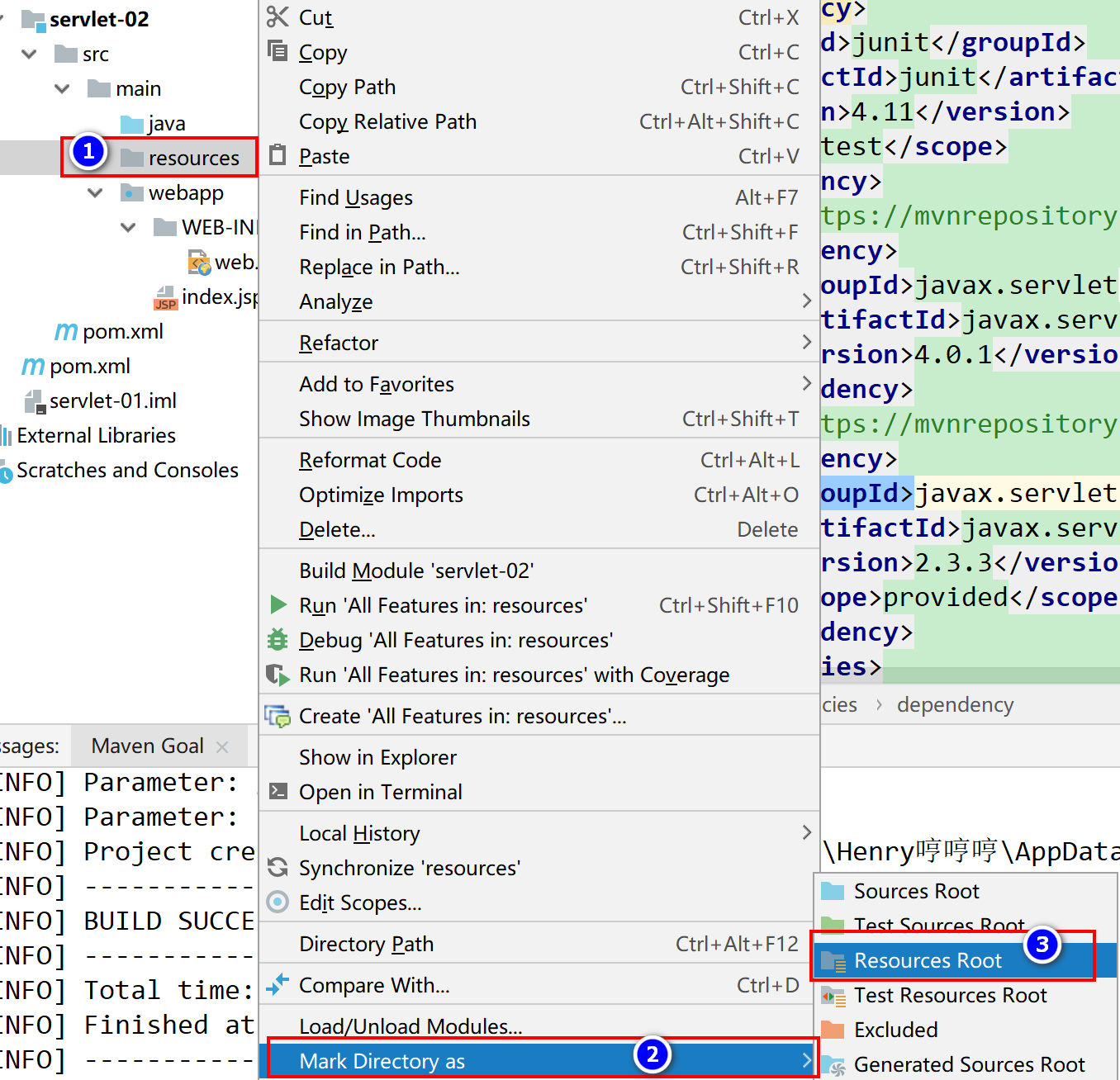Click the webapp folder icon
This screenshot has width=1120, height=1080.
pyautogui.click(x=132, y=192)
